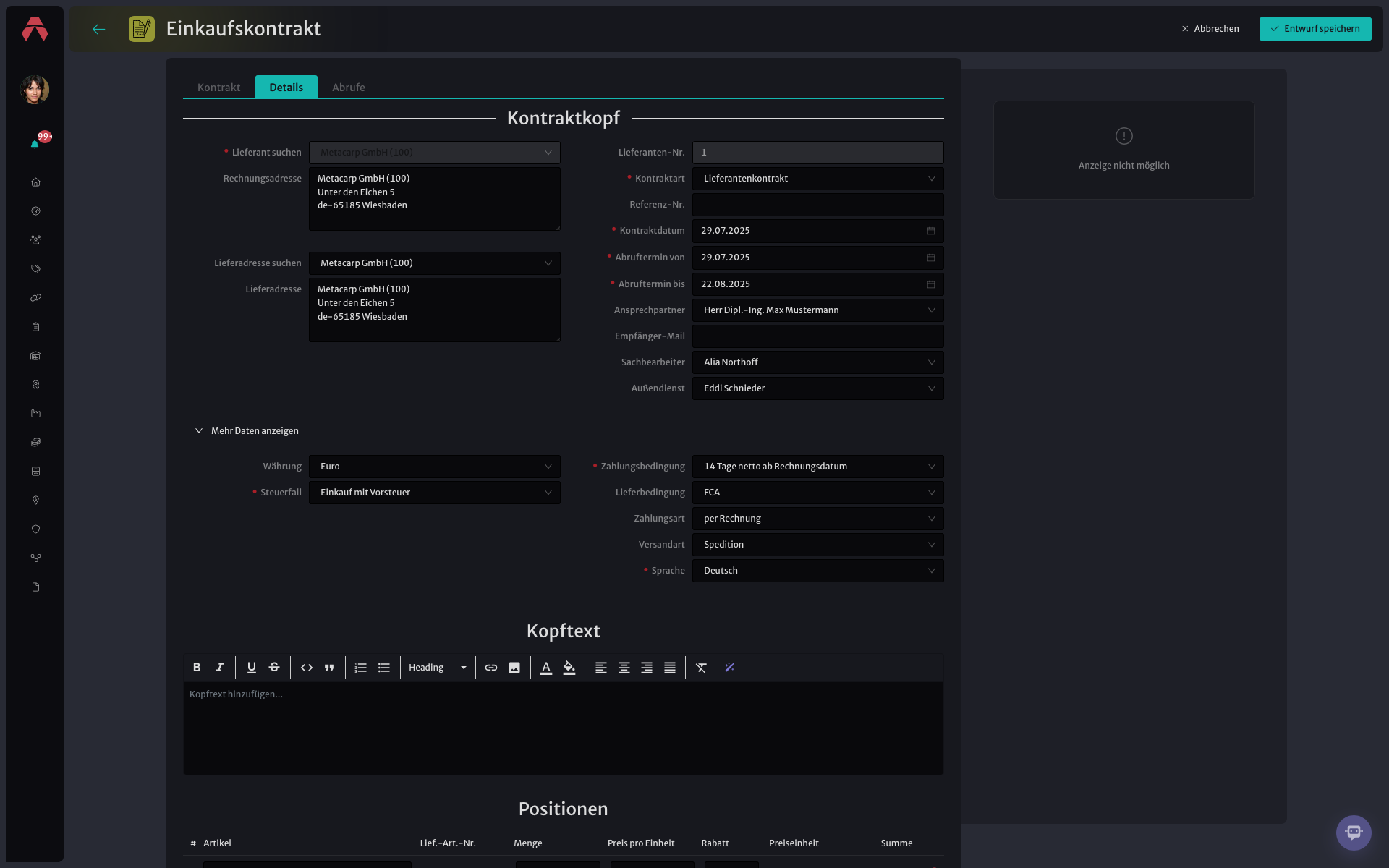Image resolution: width=1389 pixels, height=868 pixels.
Task: Open the chat support bubble
Action: coord(1354,833)
